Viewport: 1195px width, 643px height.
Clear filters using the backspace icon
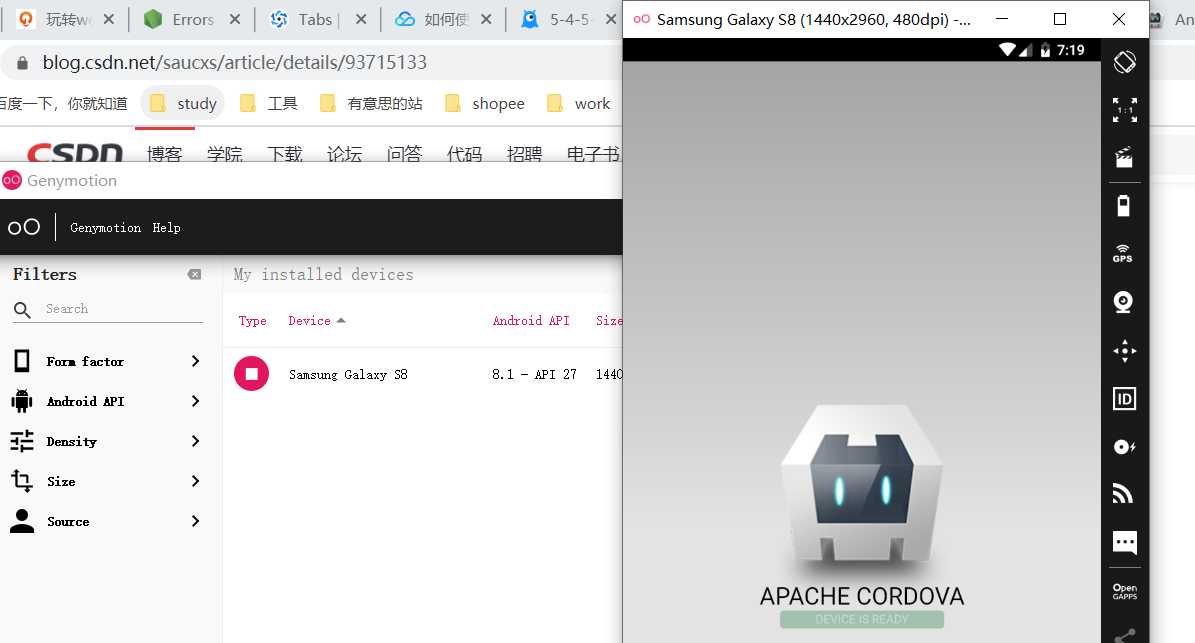click(194, 274)
